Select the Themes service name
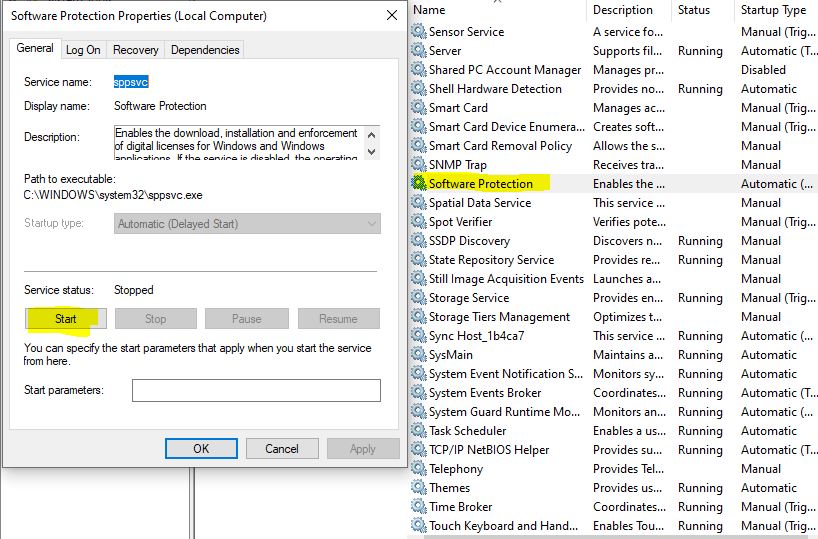This screenshot has height=539, width=818. [449, 488]
